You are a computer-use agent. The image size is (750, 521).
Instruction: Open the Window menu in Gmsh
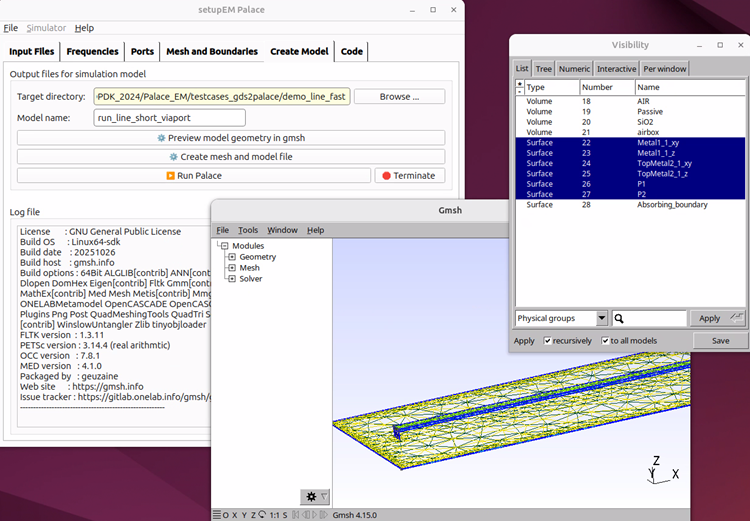pyautogui.click(x=282, y=230)
